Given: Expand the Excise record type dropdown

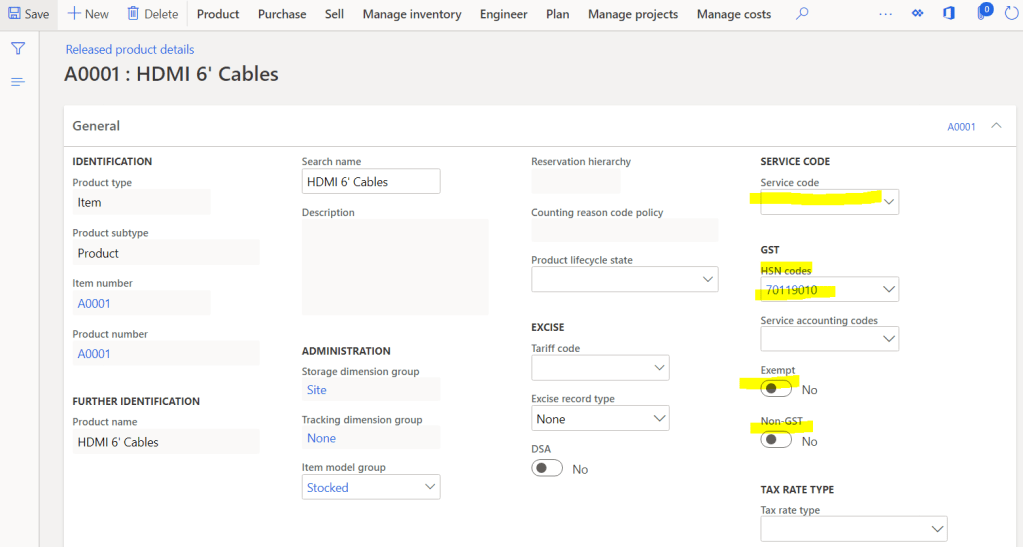Looking at the screenshot, I should tap(659, 419).
